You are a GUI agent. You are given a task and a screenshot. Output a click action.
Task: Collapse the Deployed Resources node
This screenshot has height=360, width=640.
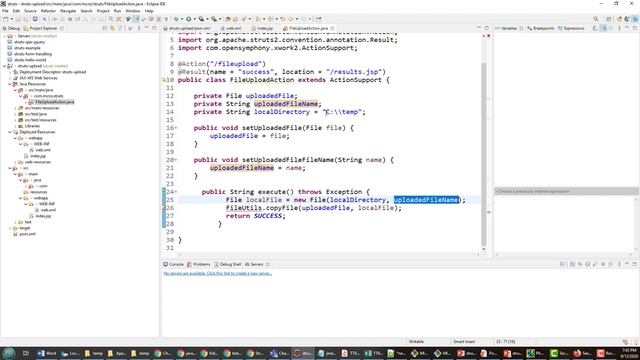pyautogui.click(x=10, y=132)
